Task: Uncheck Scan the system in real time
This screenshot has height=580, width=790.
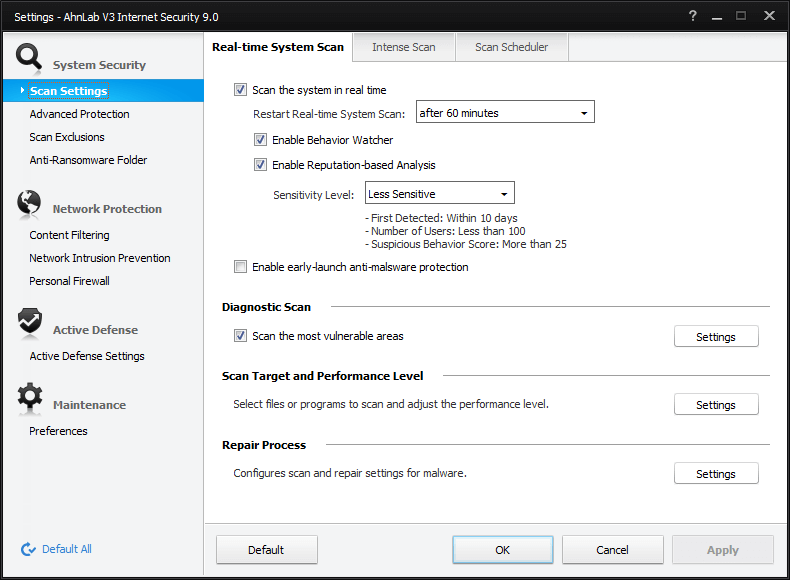Action: [240, 90]
